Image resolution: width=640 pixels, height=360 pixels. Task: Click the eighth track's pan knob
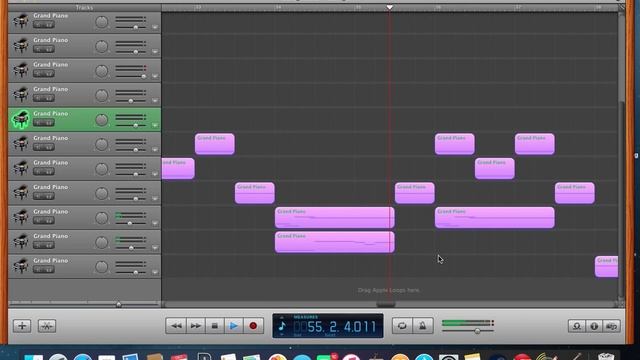click(102, 193)
